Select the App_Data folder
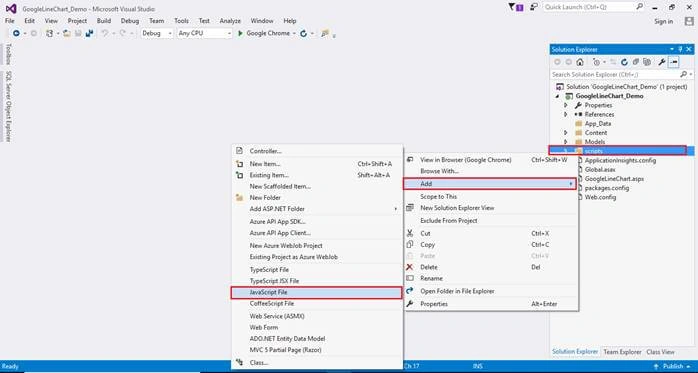Image resolution: width=698 pixels, height=373 pixels. click(597, 124)
